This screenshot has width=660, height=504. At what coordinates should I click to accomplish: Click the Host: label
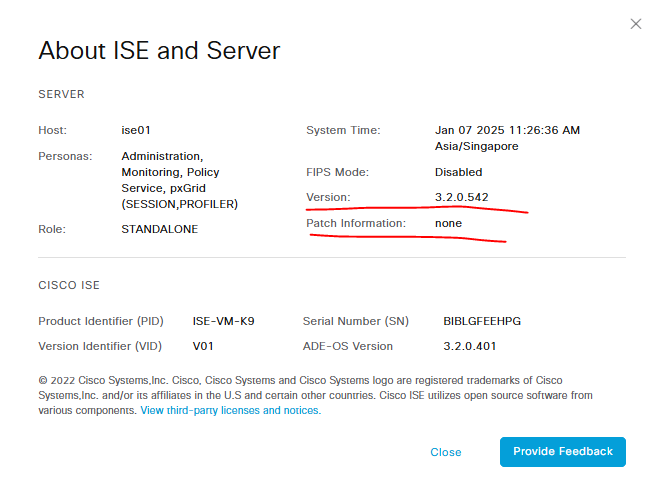click(x=53, y=130)
